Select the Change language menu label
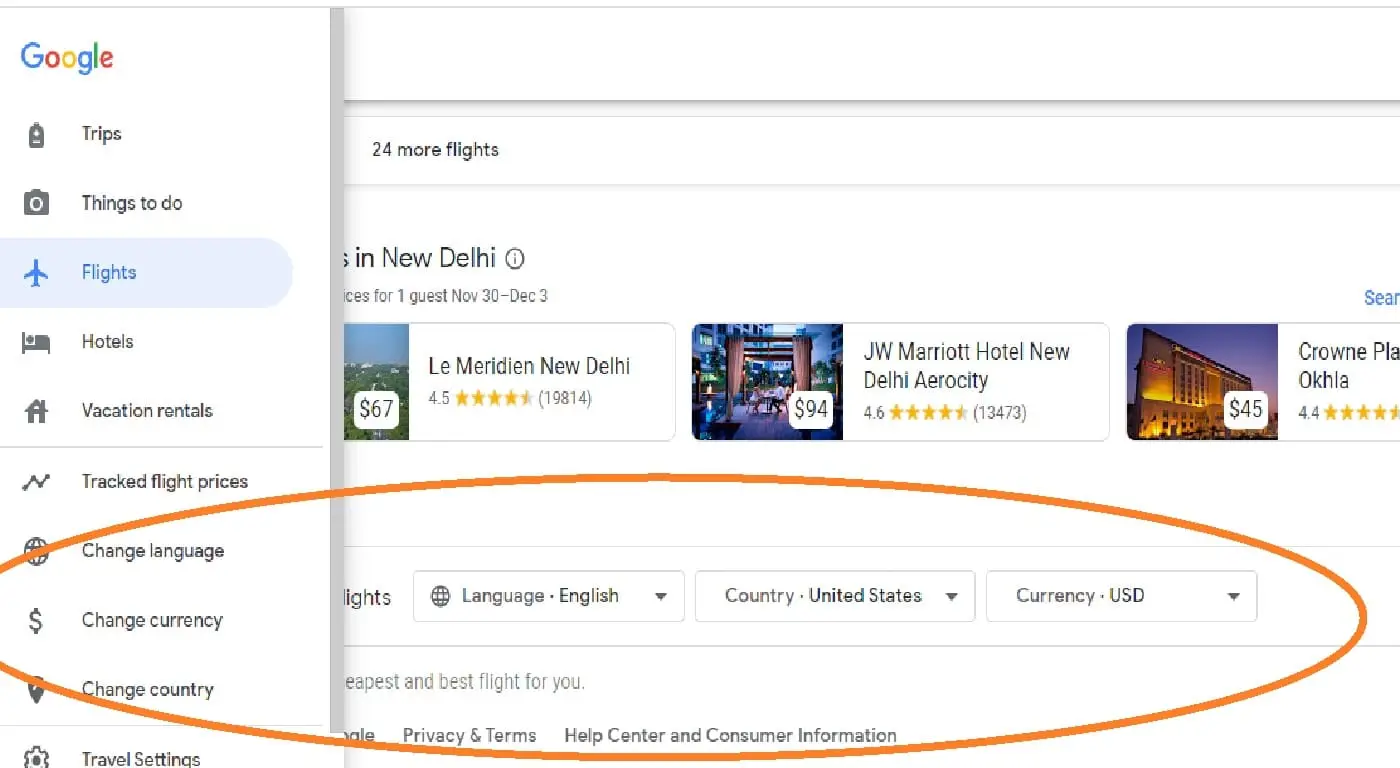The image size is (1400, 768). (153, 551)
